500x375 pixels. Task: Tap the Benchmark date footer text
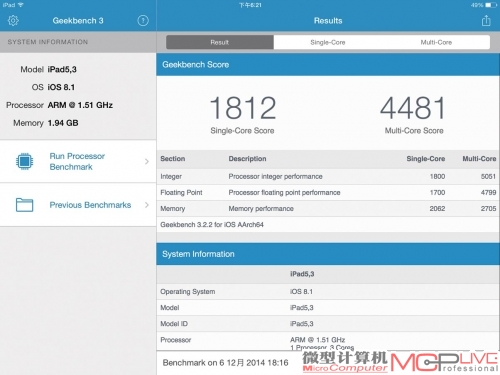[225, 363]
